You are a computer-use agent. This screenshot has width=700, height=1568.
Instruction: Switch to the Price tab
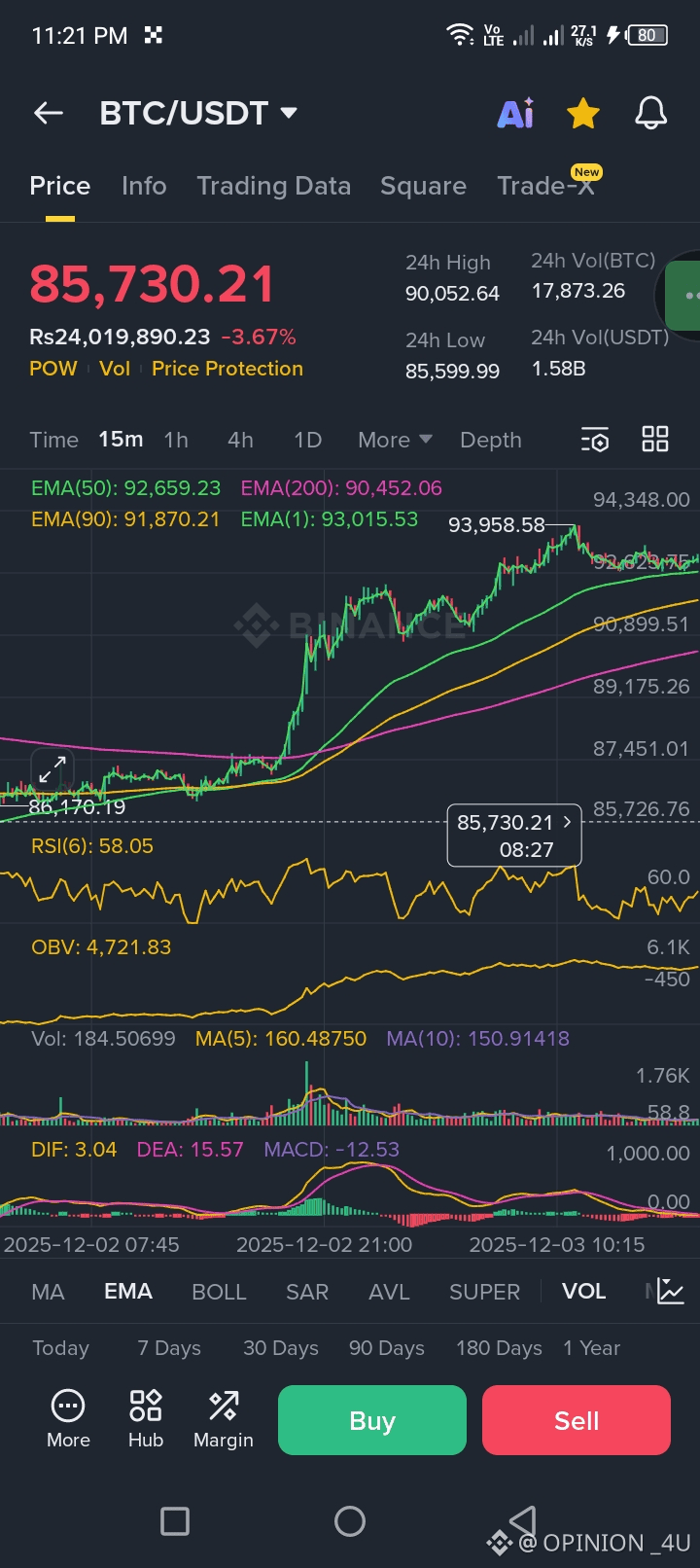(x=60, y=186)
